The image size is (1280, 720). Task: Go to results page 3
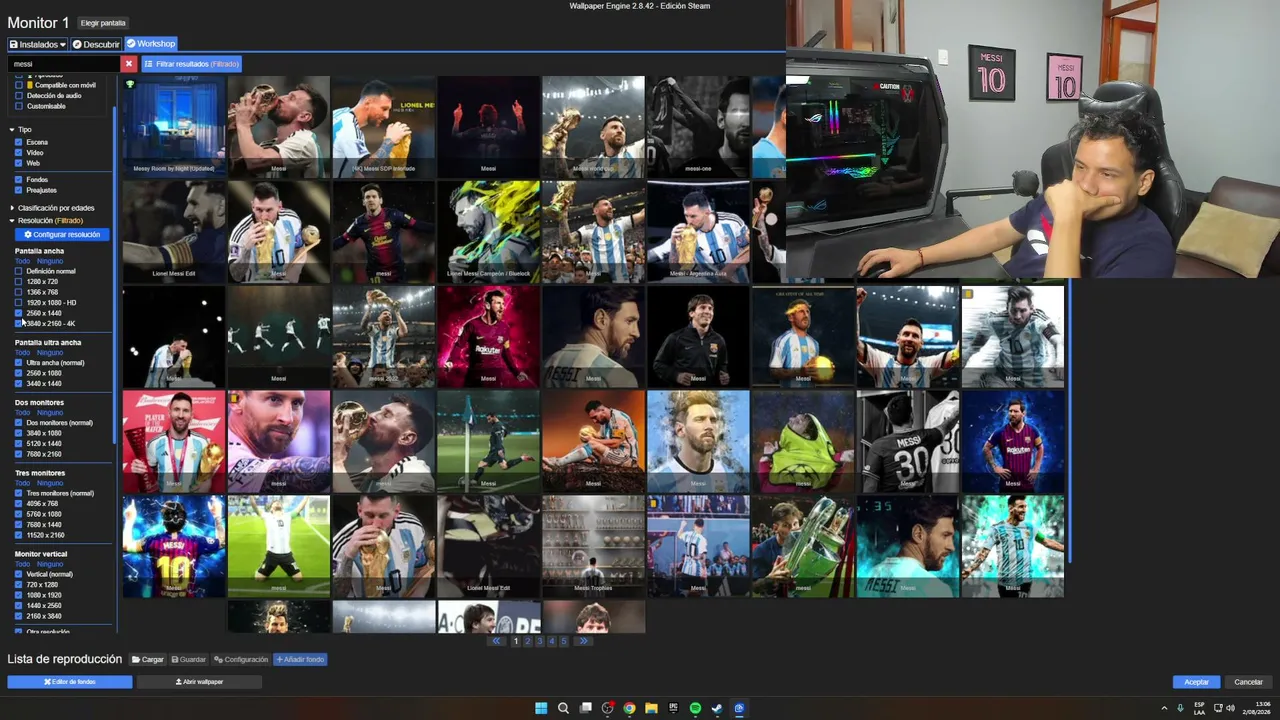click(x=540, y=641)
